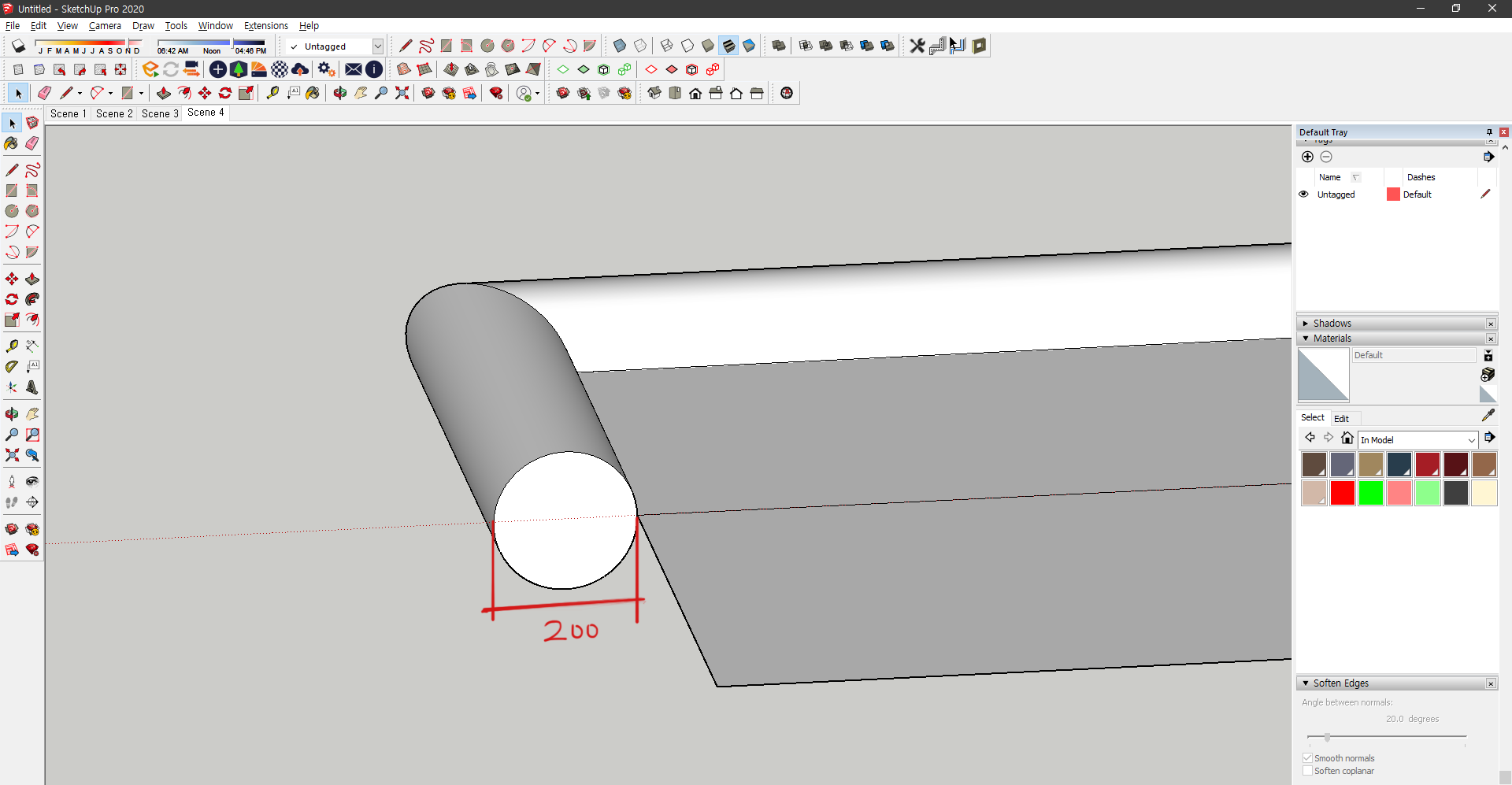The height and width of the screenshot is (785, 1512).
Task: Open the Arc tool dropdown arrow
Action: (110, 93)
